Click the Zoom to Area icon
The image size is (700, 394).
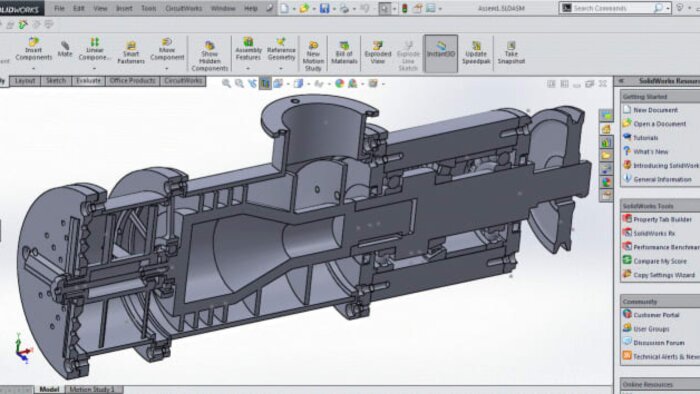tap(239, 83)
